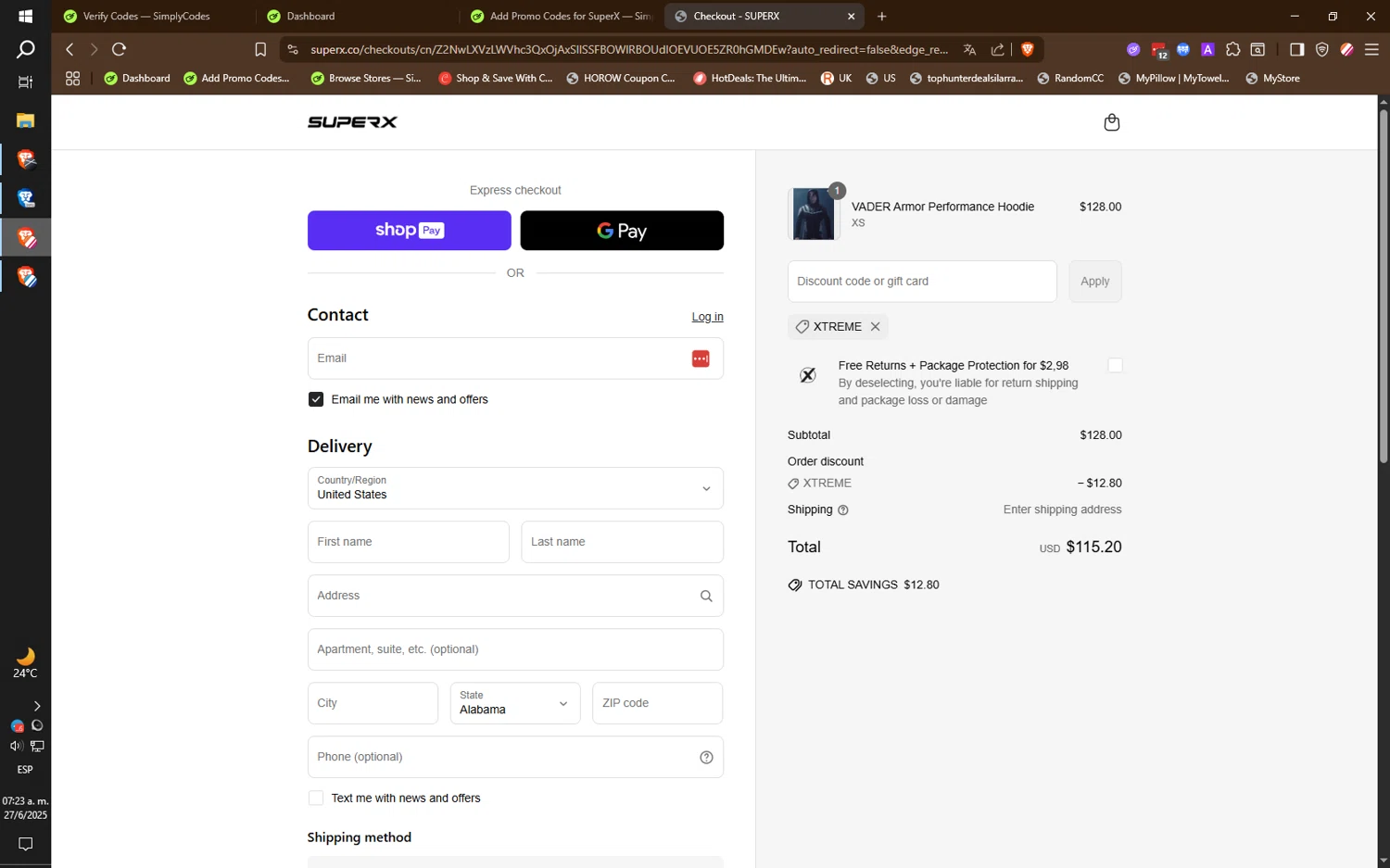The height and width of the screenshot is (868, 1390).
Task: Pay with Shop Pay express button
Action: tap(409, 231)
